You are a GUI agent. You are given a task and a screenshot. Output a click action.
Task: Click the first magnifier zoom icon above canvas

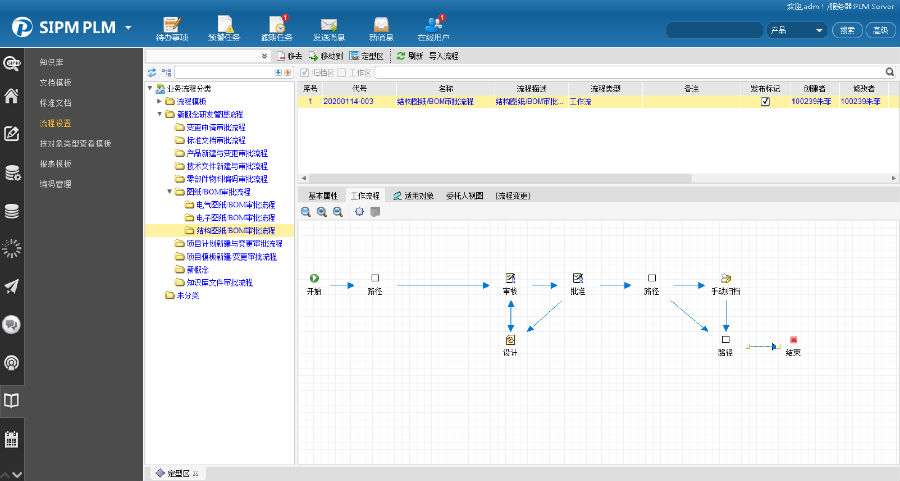306,212
